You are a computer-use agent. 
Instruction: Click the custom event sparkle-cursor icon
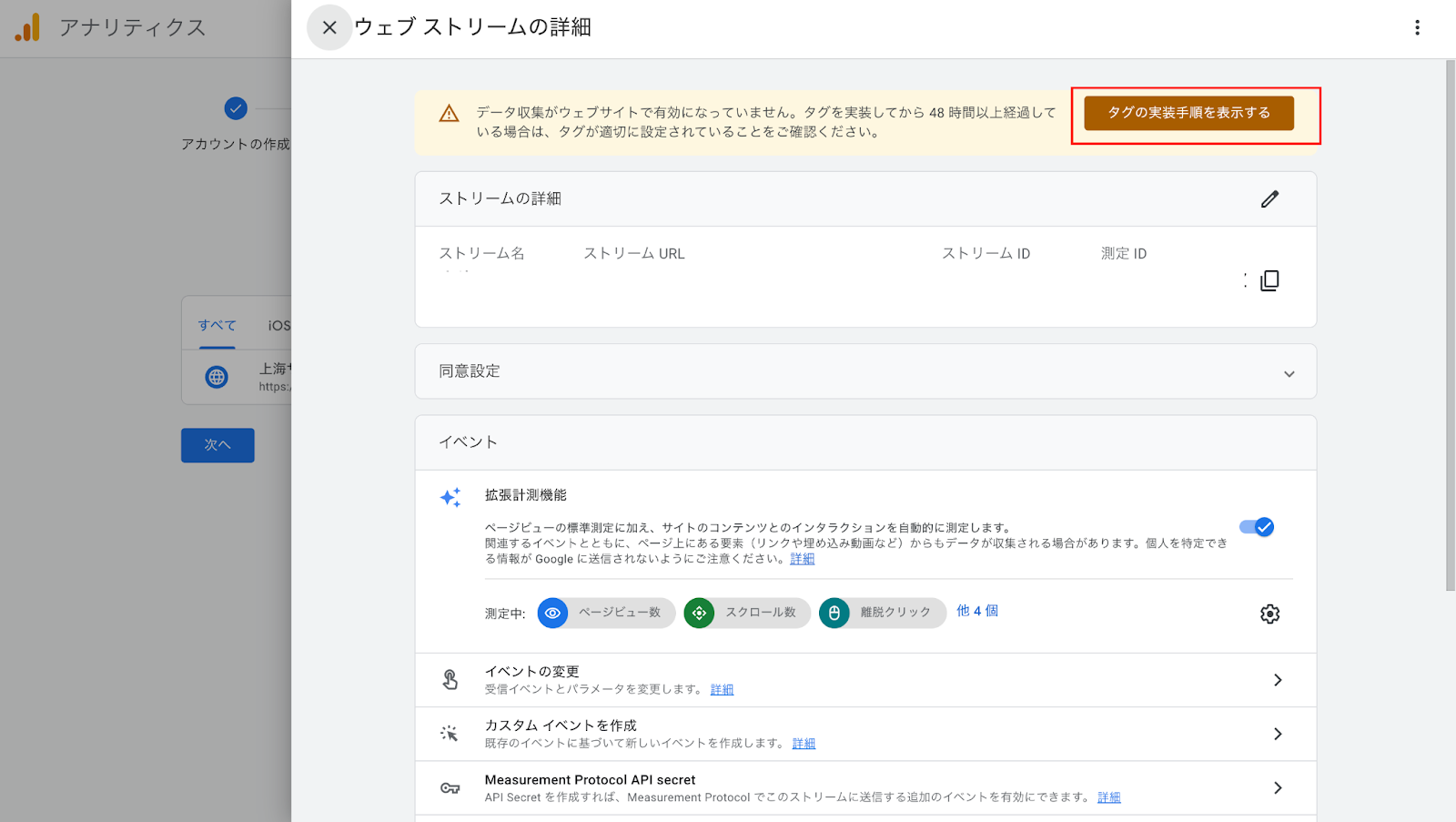pos(450,734)
